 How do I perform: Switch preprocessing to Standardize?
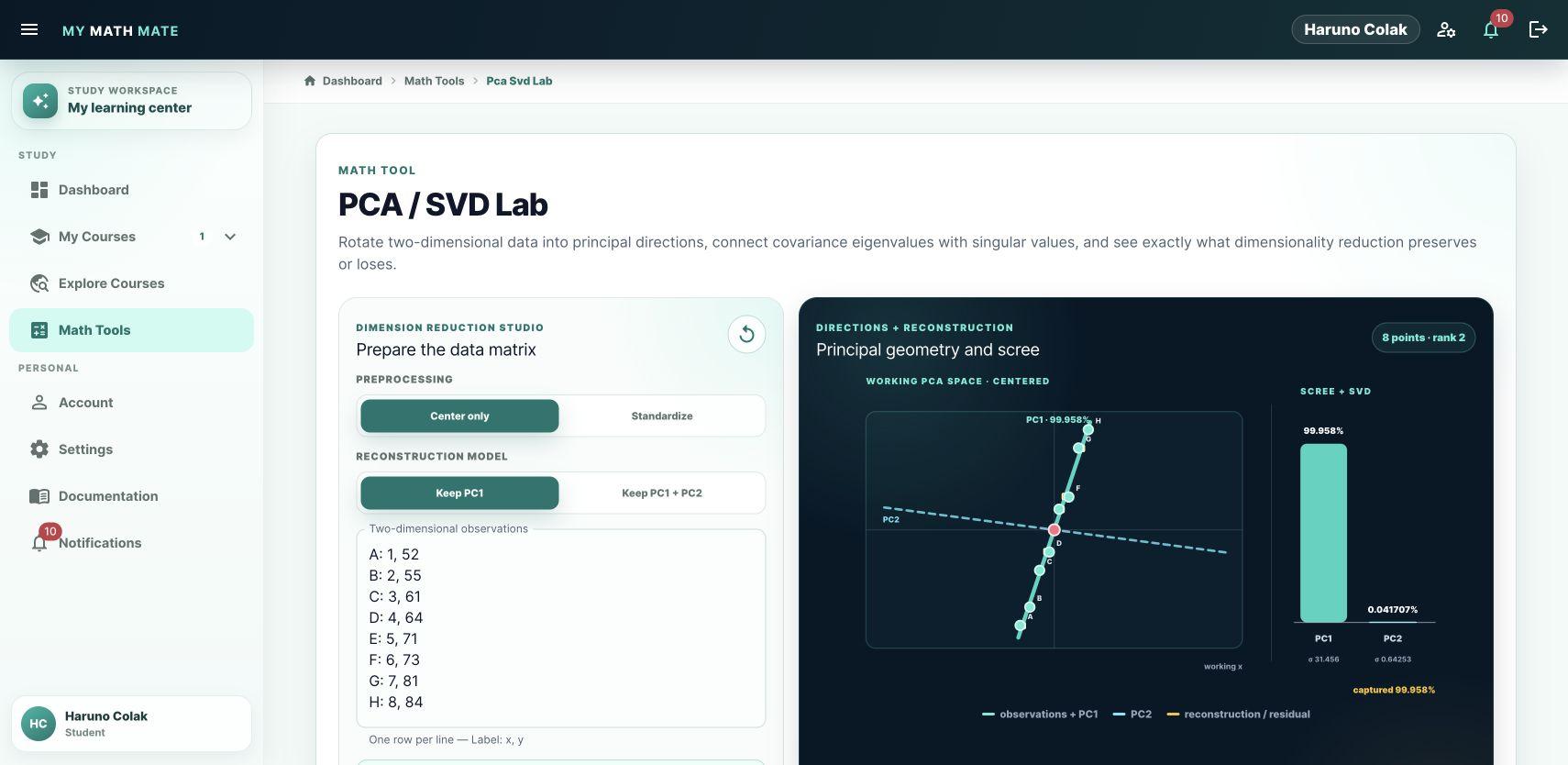[x=662, y=416]
